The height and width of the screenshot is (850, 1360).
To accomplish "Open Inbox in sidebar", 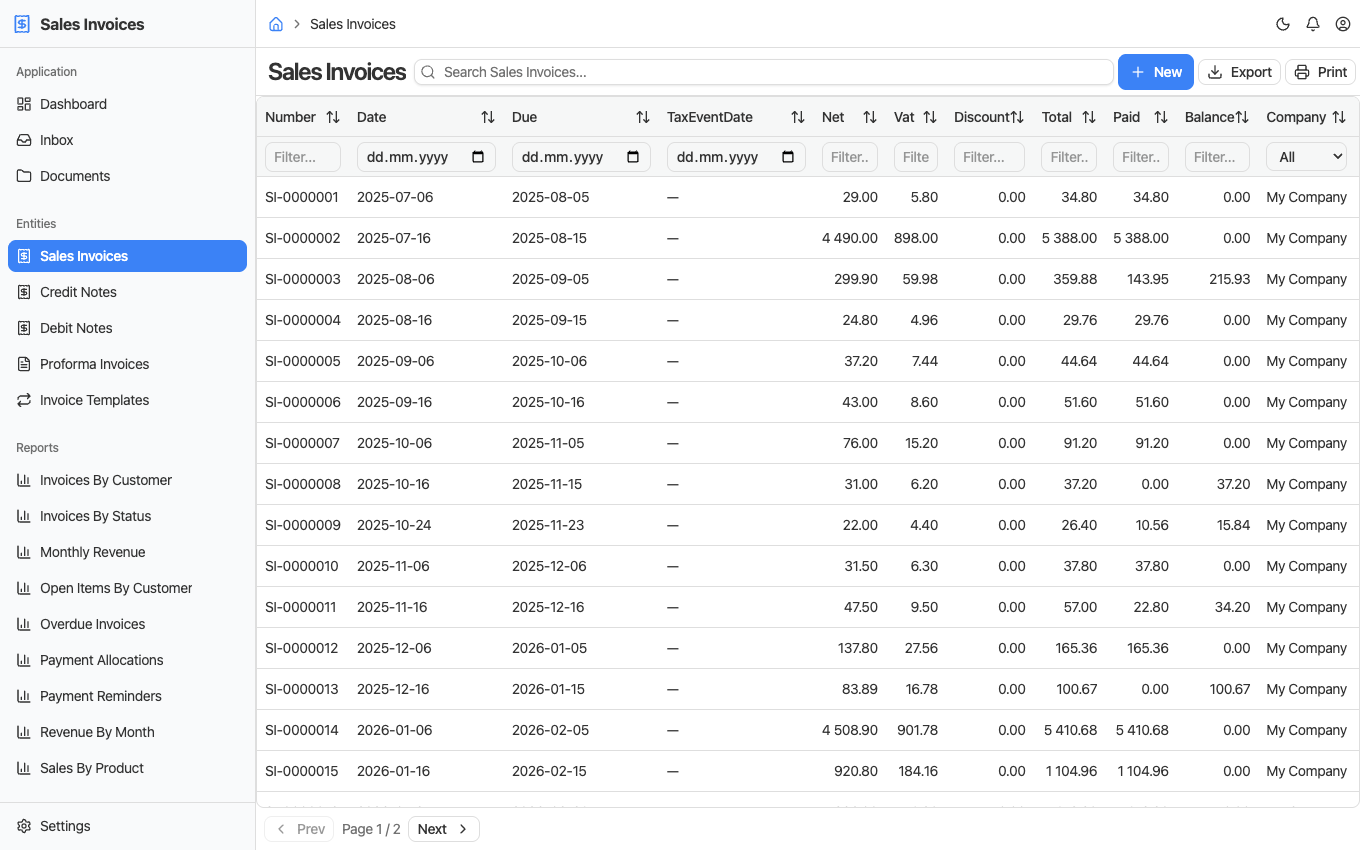I will (127, 140).
